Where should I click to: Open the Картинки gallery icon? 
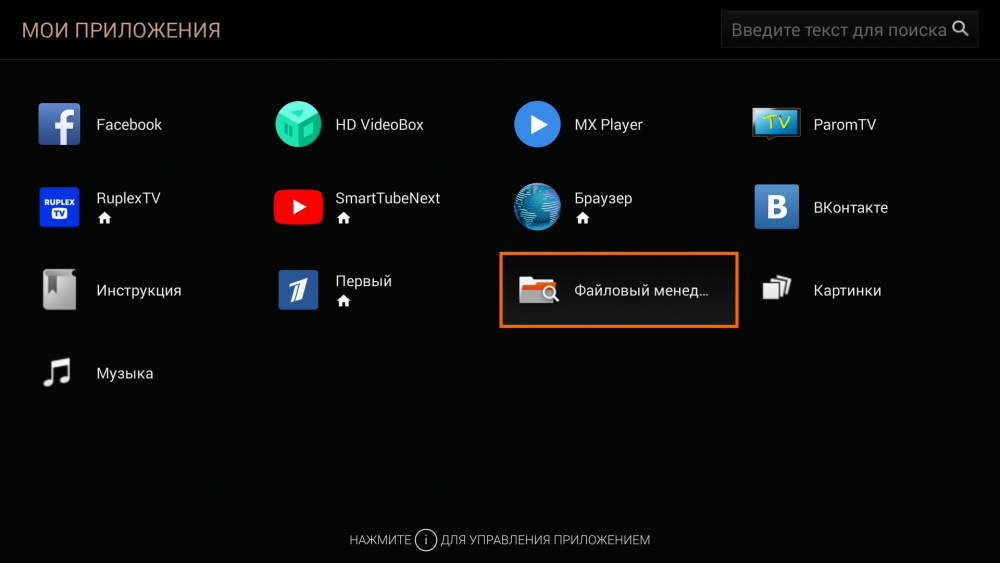click(776, 290)
